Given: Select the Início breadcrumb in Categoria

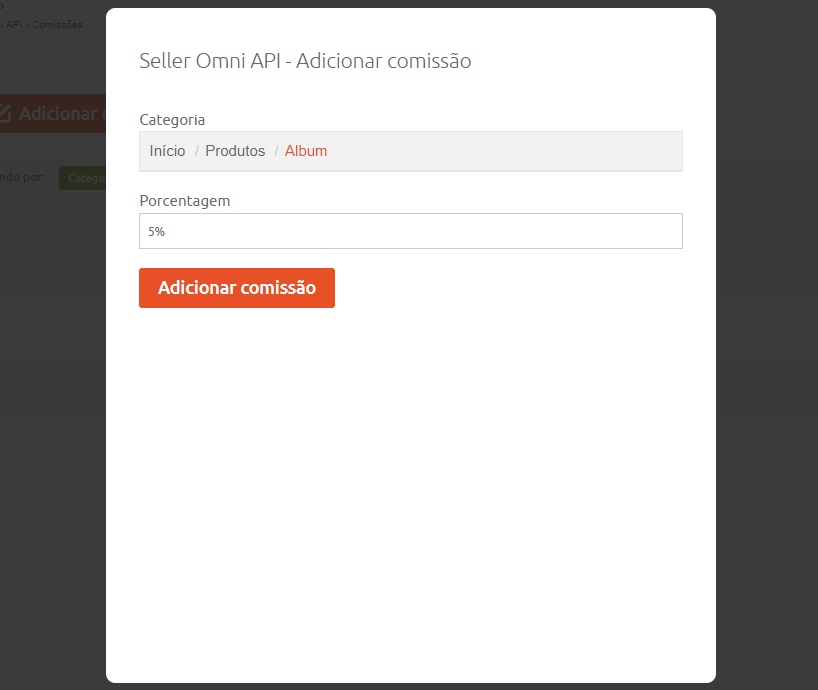Looking at the screenshot, I should (x=167, y=151).
